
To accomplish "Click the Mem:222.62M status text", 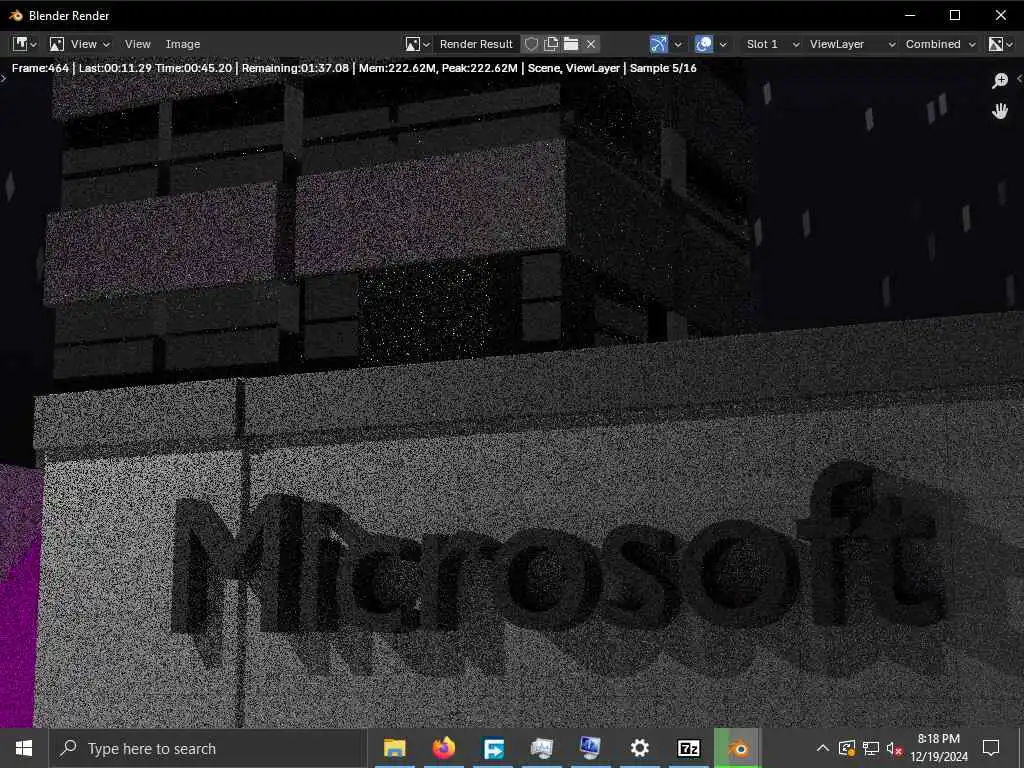I will 396,68.
